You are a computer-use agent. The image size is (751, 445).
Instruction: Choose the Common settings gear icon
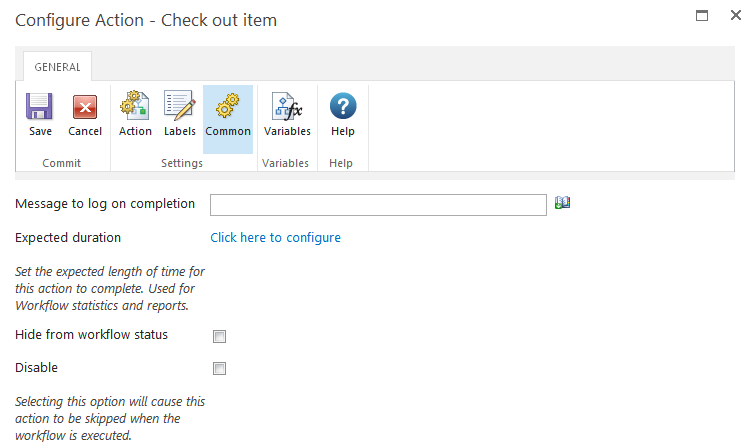point(228,106)
